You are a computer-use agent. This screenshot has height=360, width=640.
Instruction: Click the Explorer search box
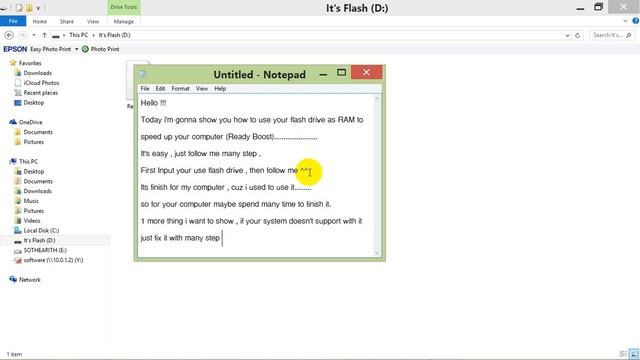point(612,36)
